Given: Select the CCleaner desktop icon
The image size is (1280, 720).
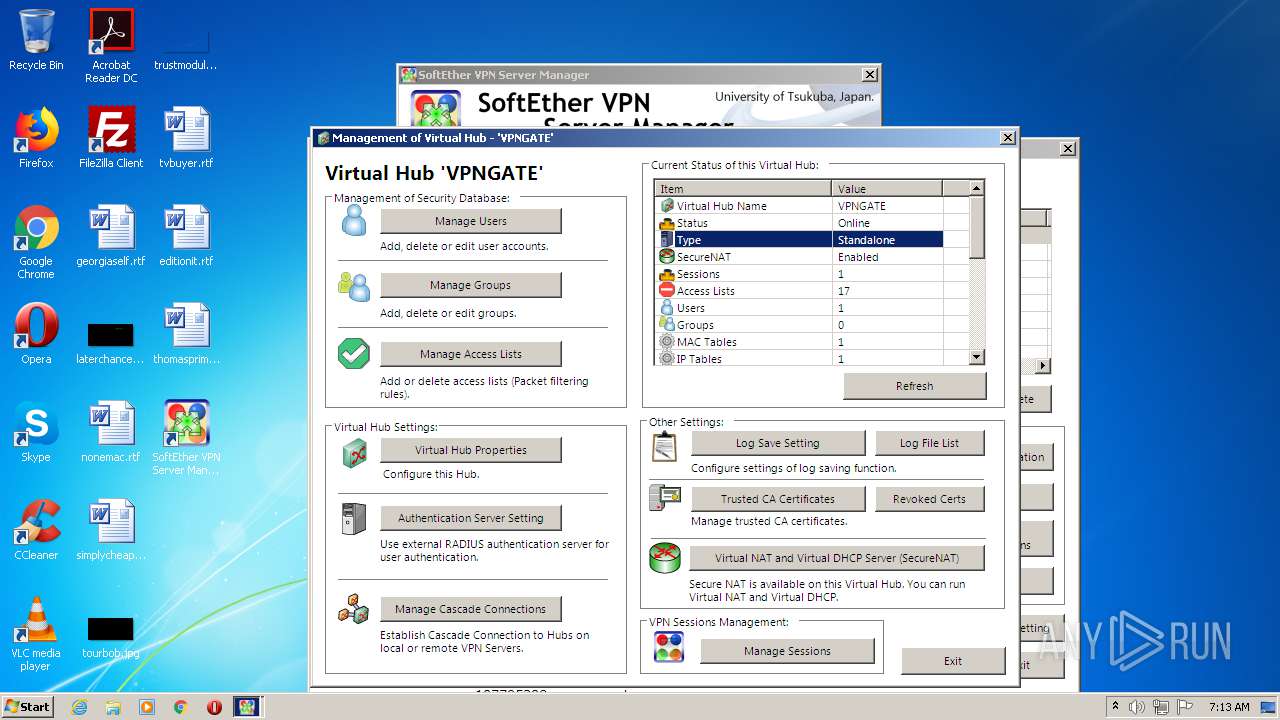Looking at the screenshot, I should click(x=36, y=530).
